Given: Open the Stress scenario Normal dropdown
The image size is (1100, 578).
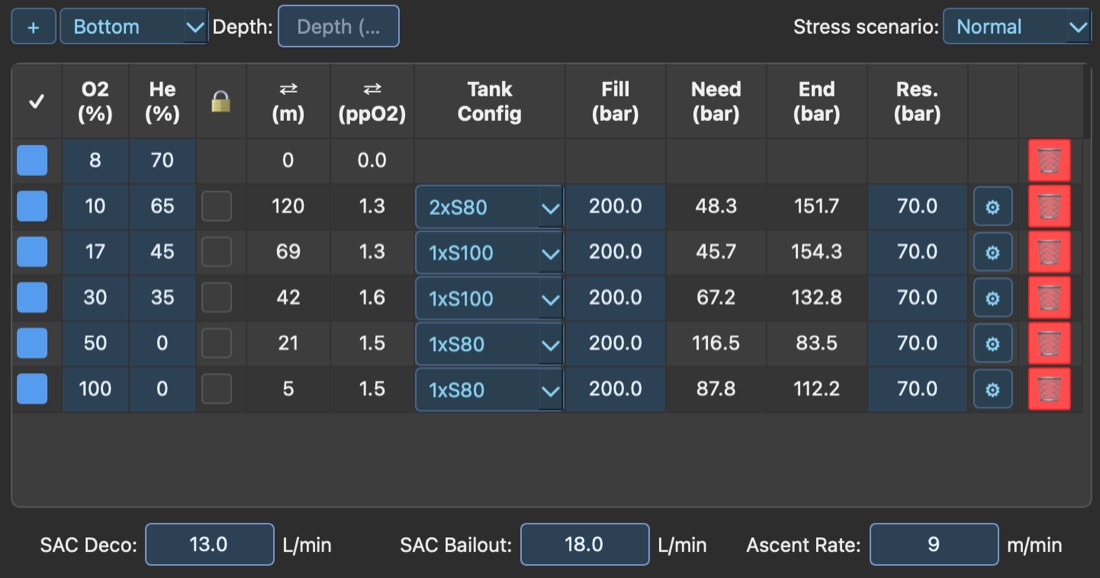Looking at the screenshot, I should pyautogui.click(x=1017, y=27).
